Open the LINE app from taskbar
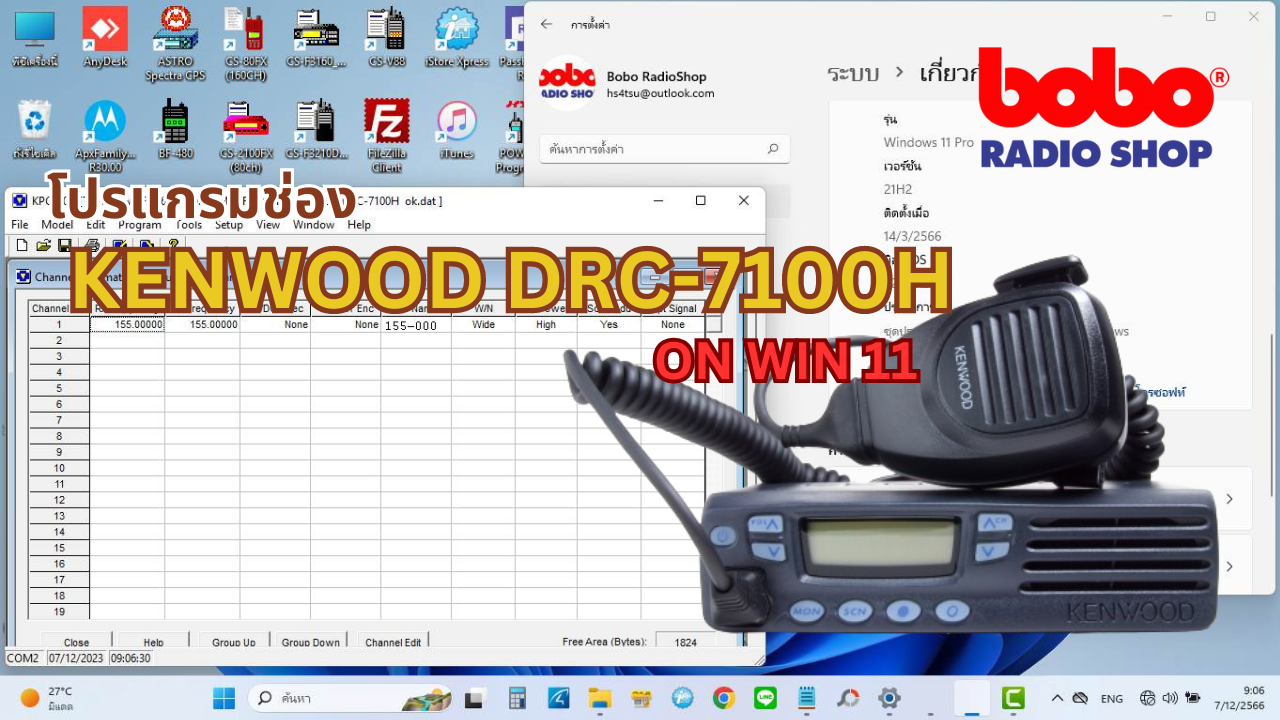This screenshot has height=720, width=1280. pos(765,698)
